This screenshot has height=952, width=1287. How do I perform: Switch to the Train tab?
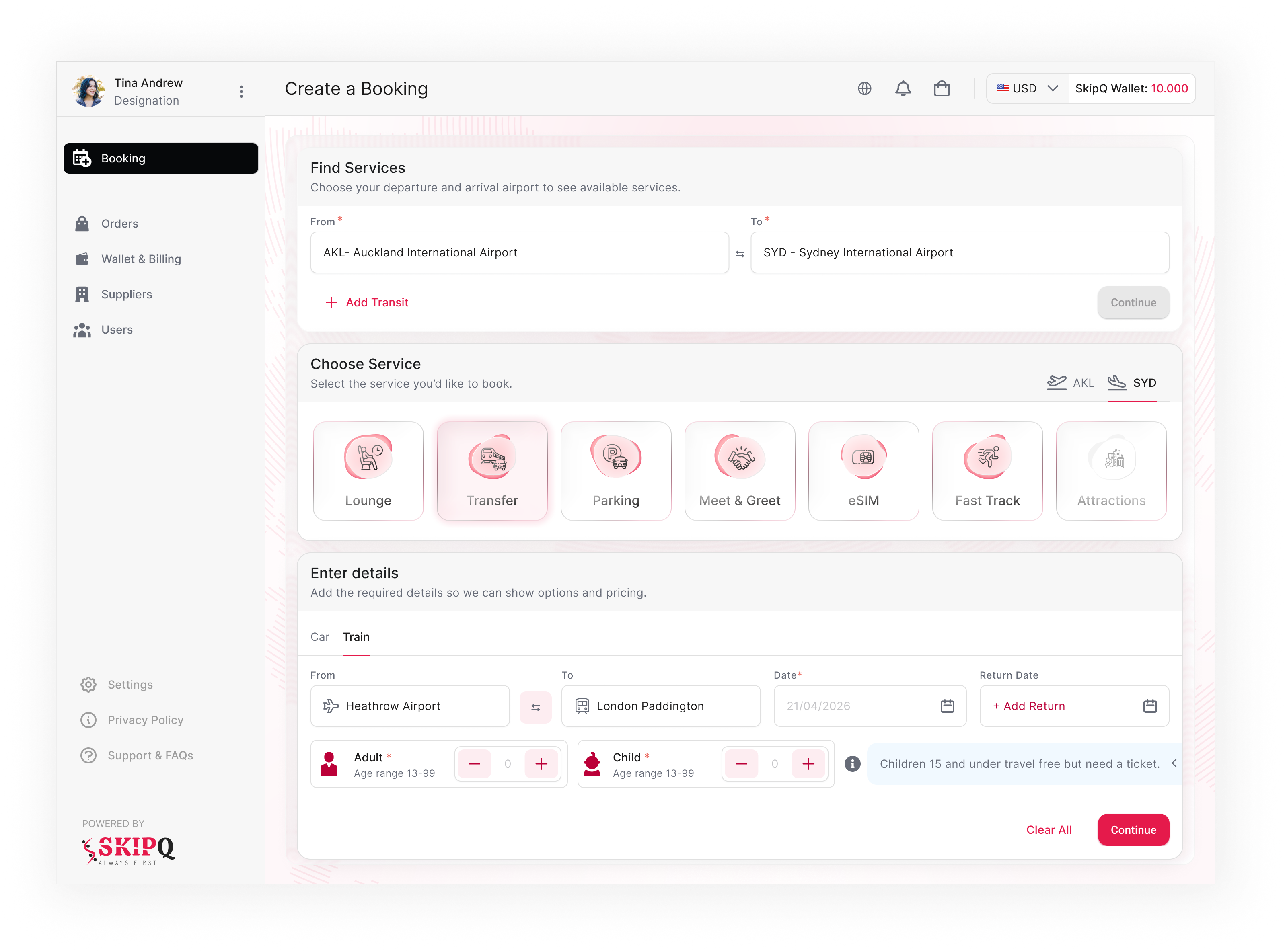point(356,637)
